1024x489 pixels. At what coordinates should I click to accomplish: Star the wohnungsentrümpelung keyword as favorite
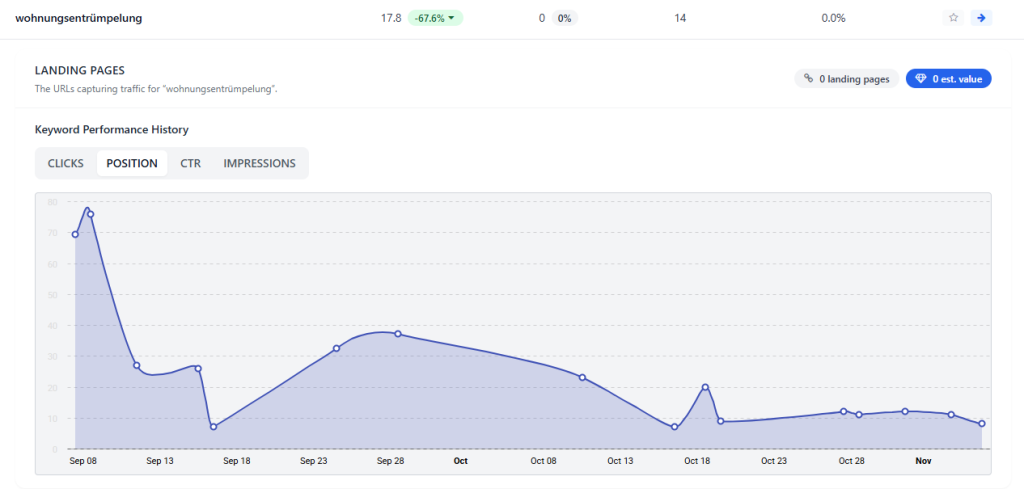pos(953,18)
